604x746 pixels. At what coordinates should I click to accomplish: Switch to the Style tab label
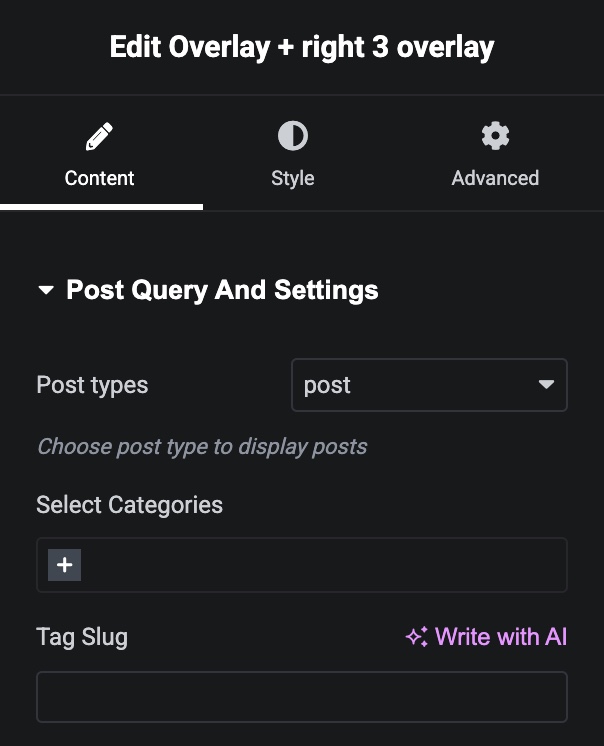tap(292, 178)
